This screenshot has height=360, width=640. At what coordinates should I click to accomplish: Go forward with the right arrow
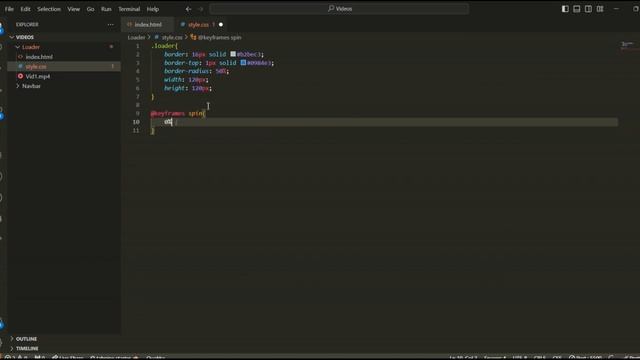point(200,9)
